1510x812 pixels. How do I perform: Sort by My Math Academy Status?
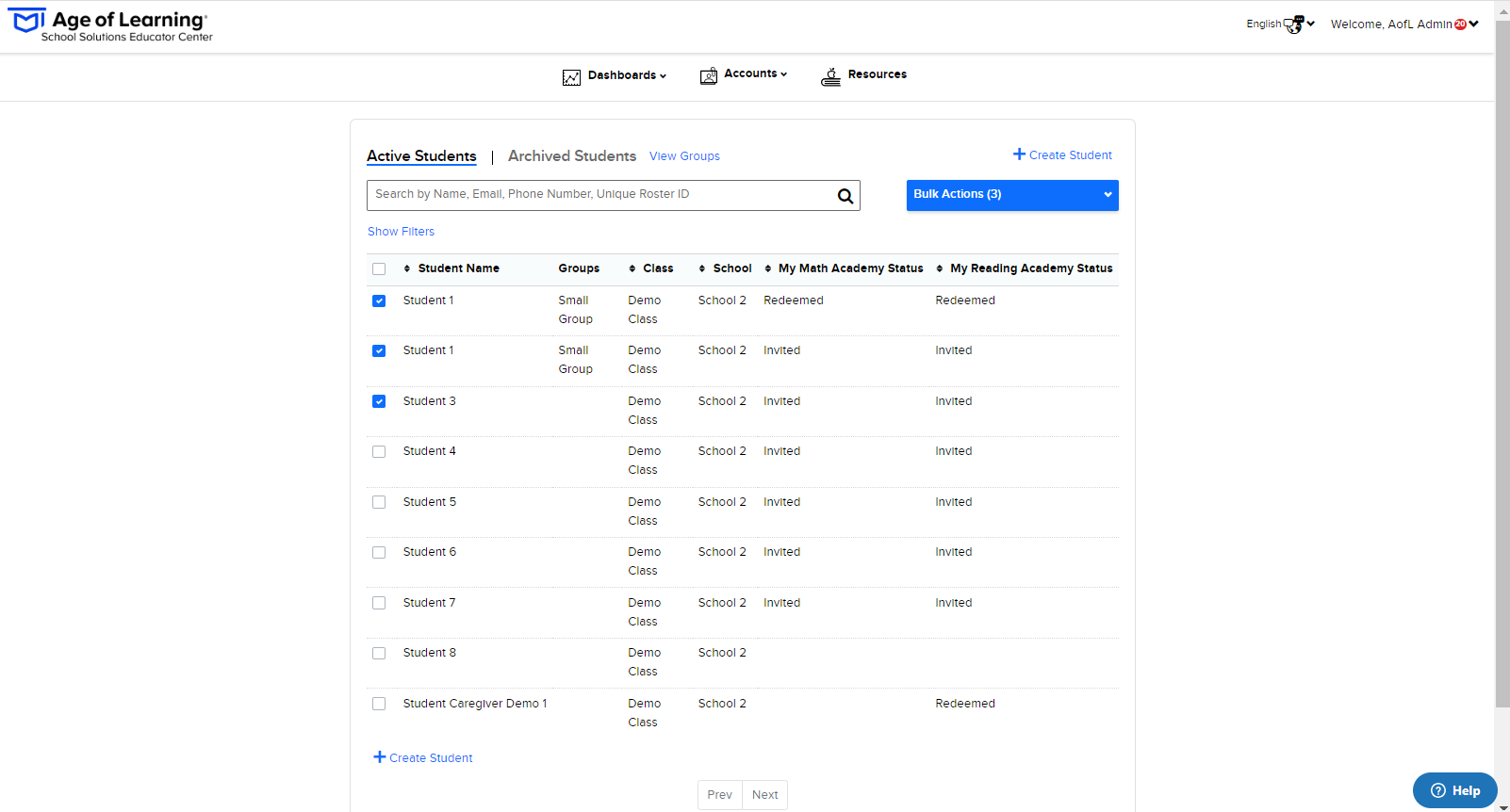844,268
